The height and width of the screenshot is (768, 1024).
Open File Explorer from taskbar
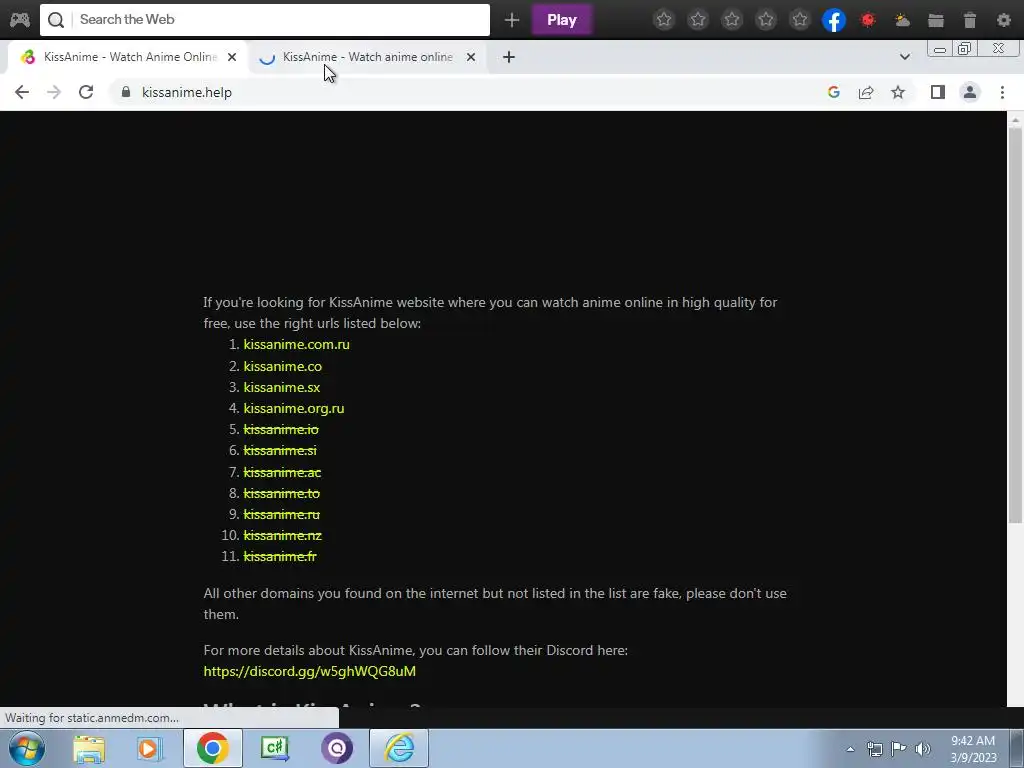point(89,749)
